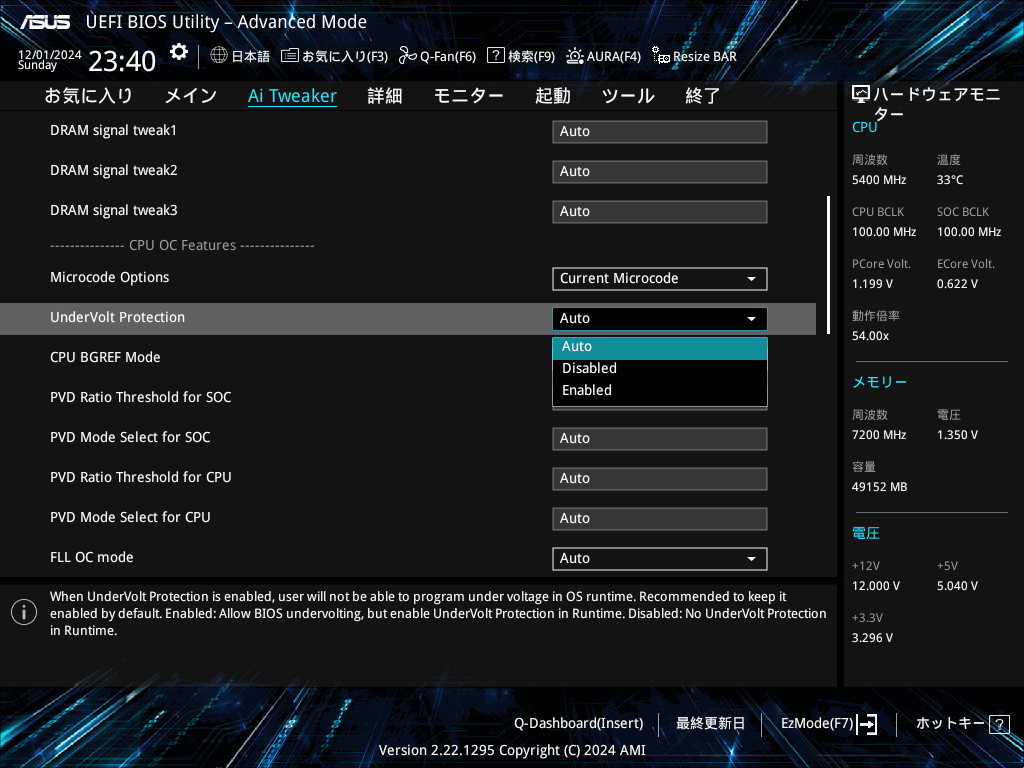1024x768 pixels.
Task: Select the DRAM signal tweak1 label
Action: click(x=114, y=131)
